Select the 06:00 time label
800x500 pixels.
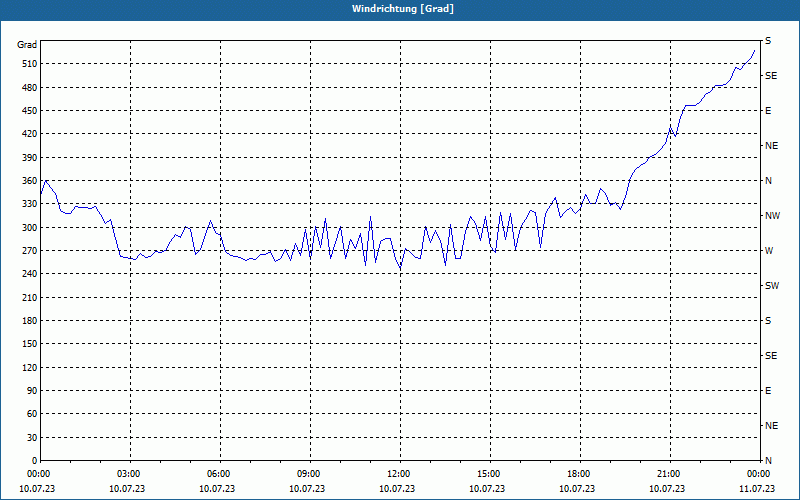tap(218, 474)
